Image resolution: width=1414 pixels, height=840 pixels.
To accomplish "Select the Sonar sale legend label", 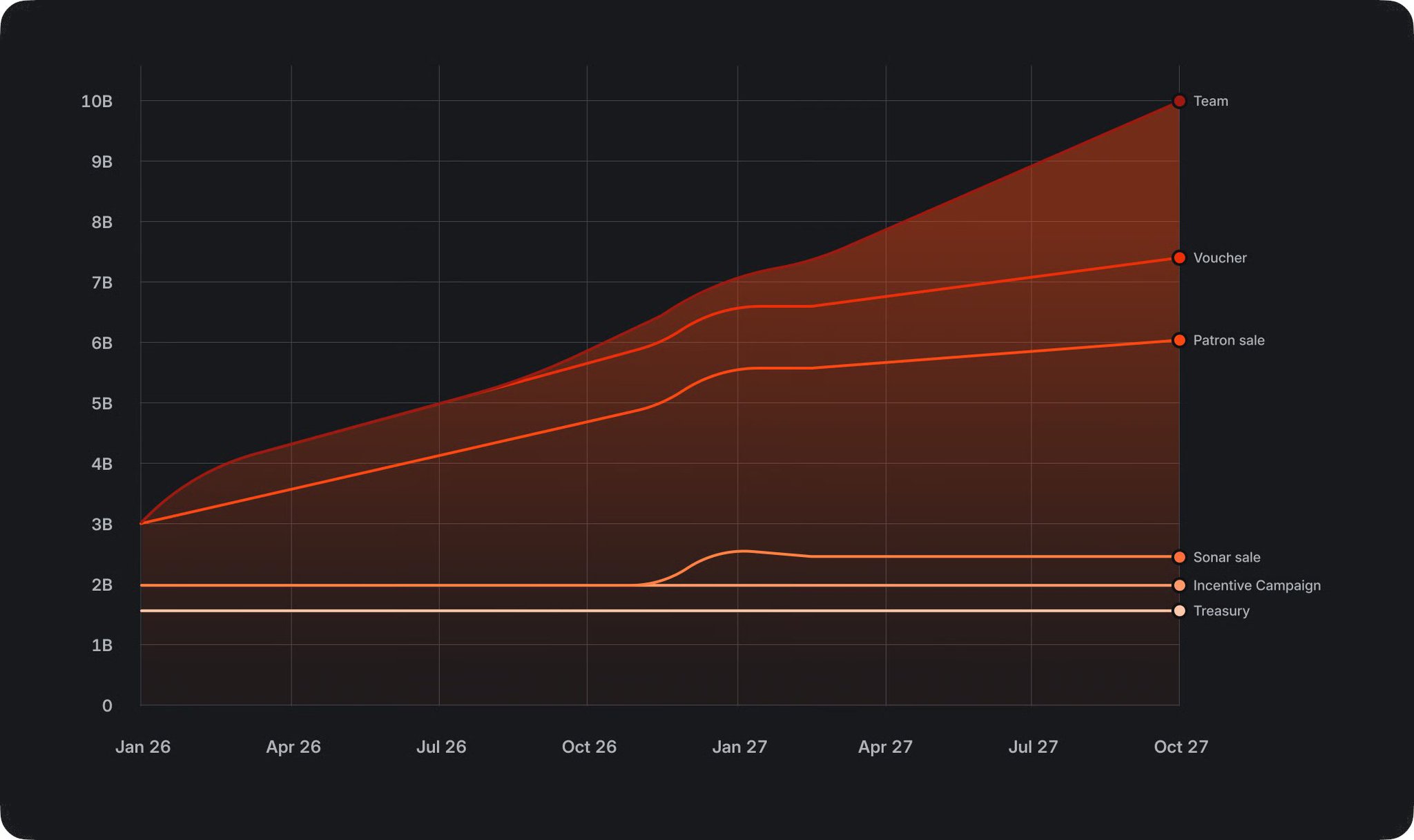I will click(1226, 557).
